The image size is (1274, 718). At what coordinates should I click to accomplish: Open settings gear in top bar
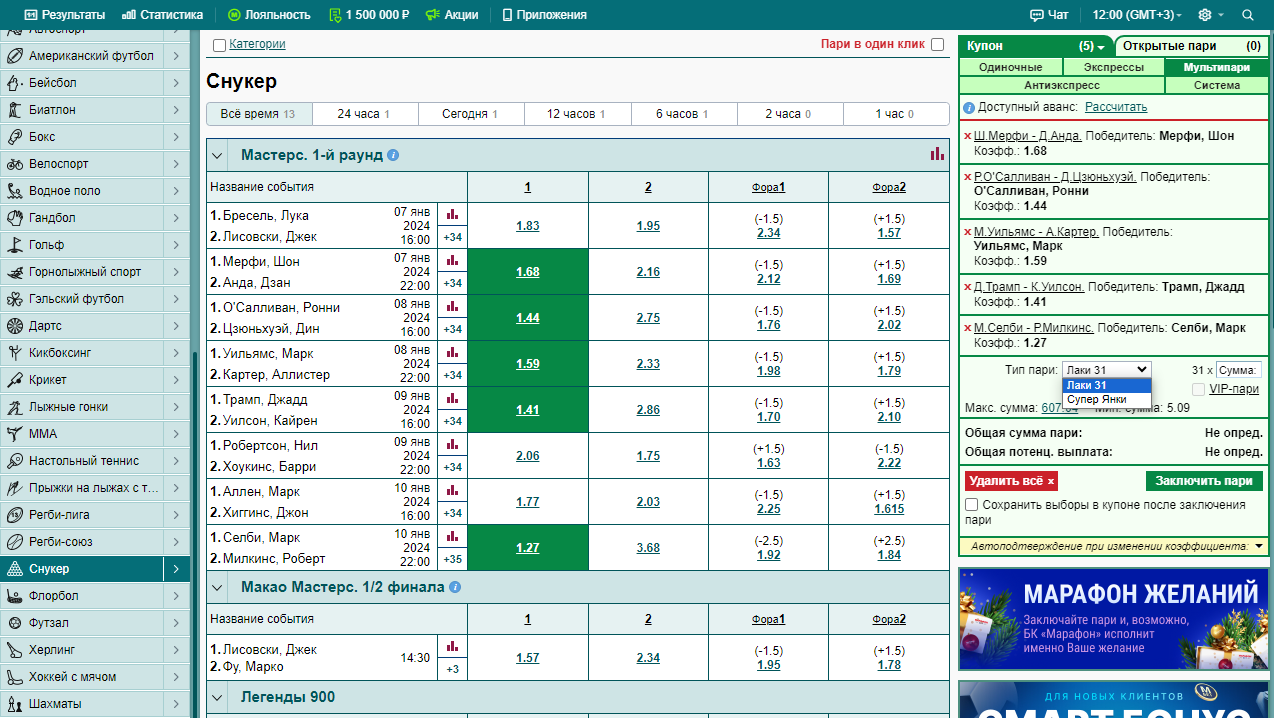[x=1205, y=15]
